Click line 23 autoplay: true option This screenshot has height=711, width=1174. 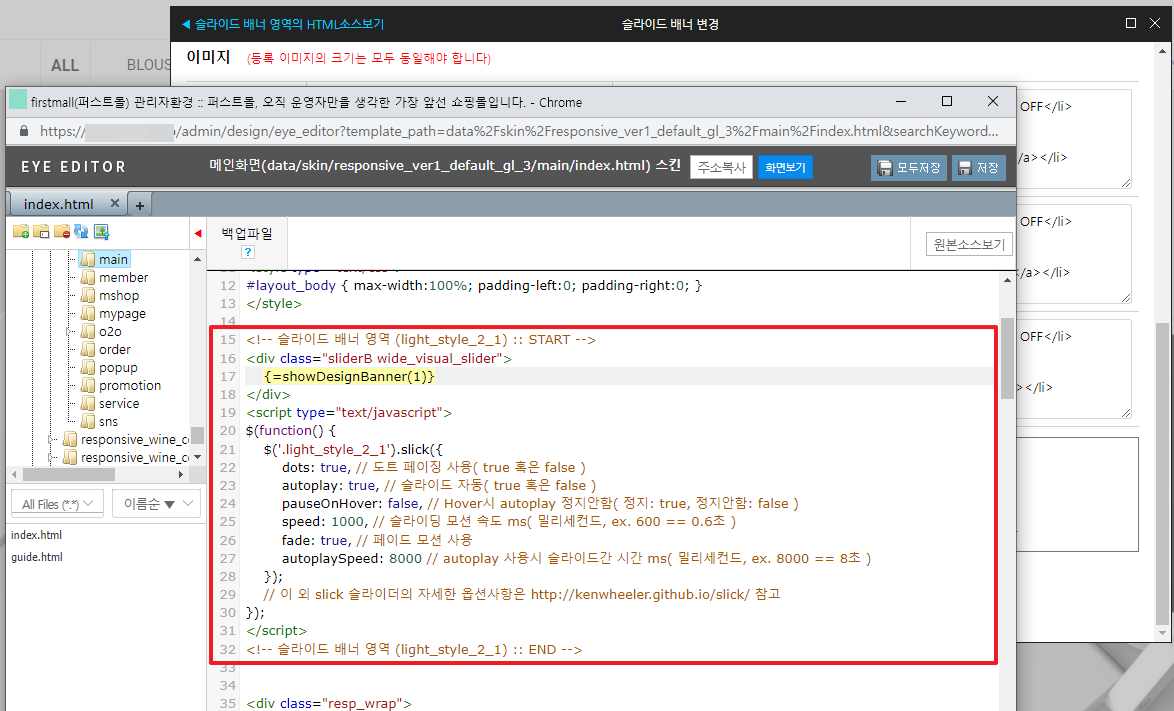coord(329,485)
